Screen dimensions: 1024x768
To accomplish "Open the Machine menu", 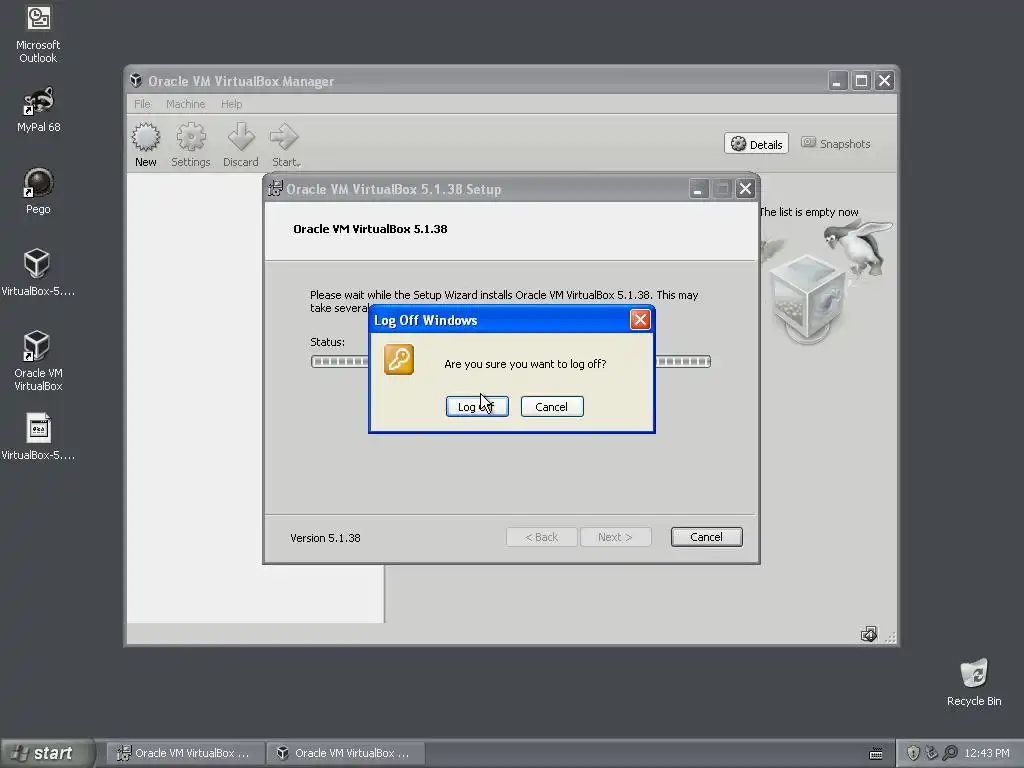I will point(185,104).
